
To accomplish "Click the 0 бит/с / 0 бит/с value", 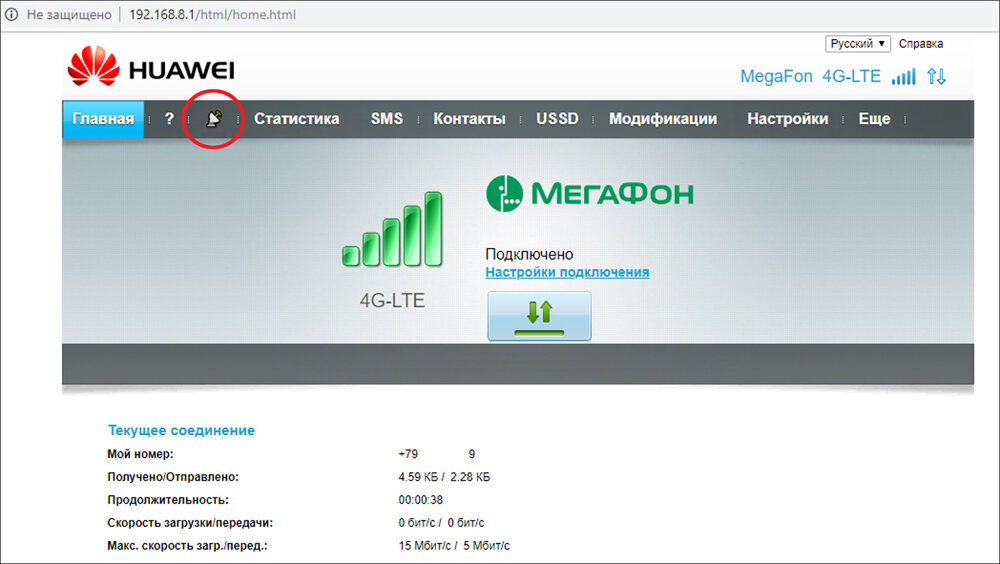I will [x=441, y=523].
